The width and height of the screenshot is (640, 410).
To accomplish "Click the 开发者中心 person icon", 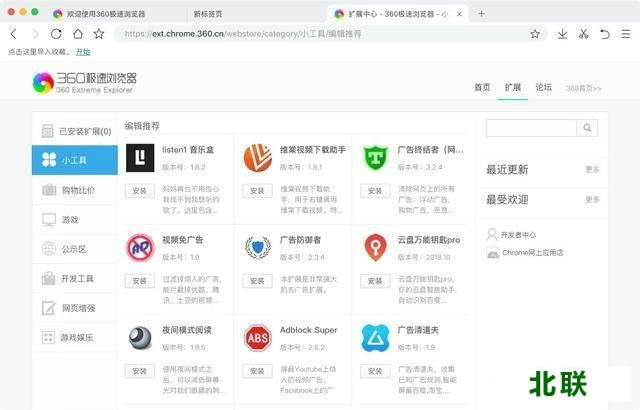I will (x=492, y=235).
